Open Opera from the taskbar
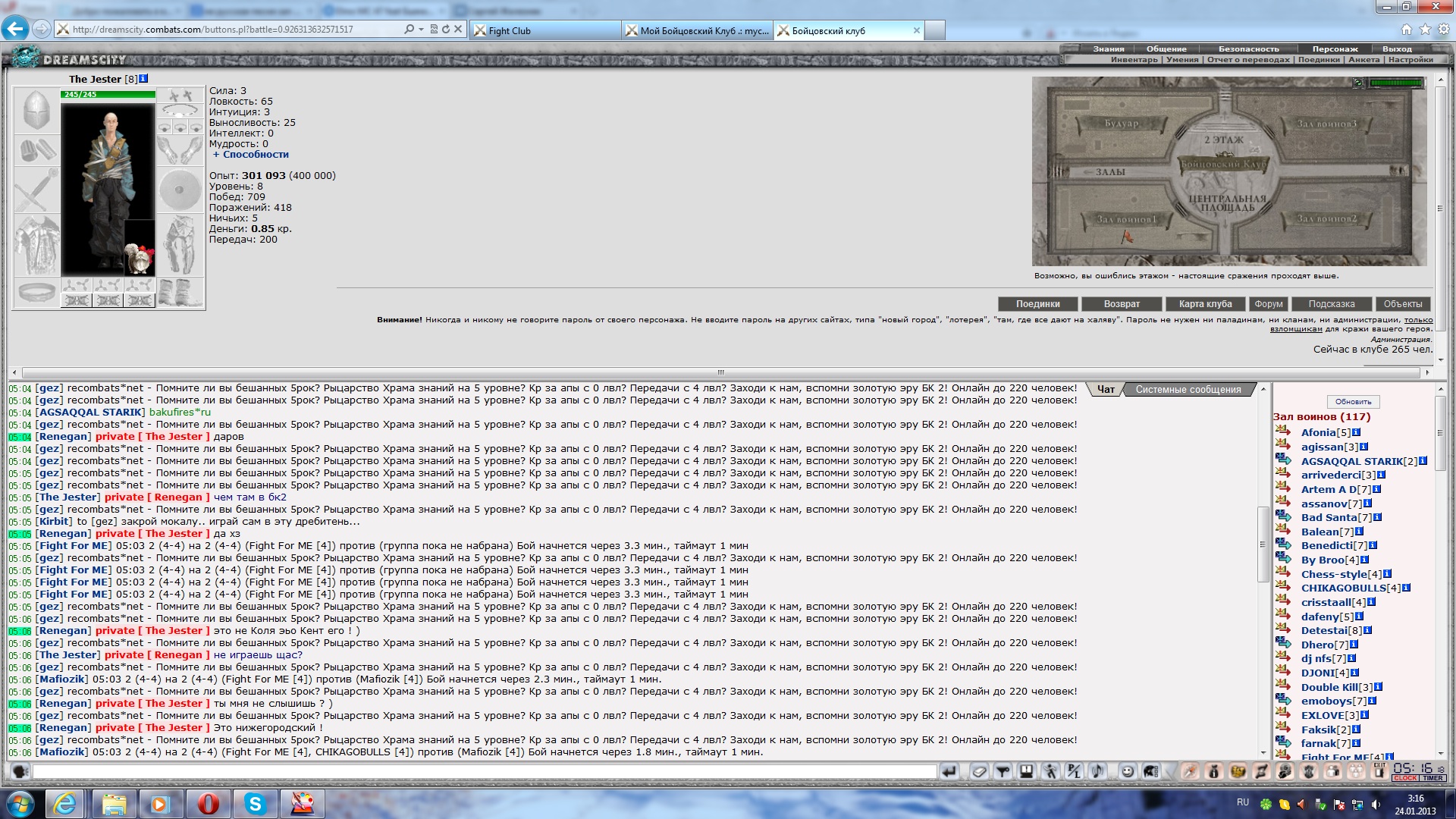1456x819 pixels. (x=209, y=804)
